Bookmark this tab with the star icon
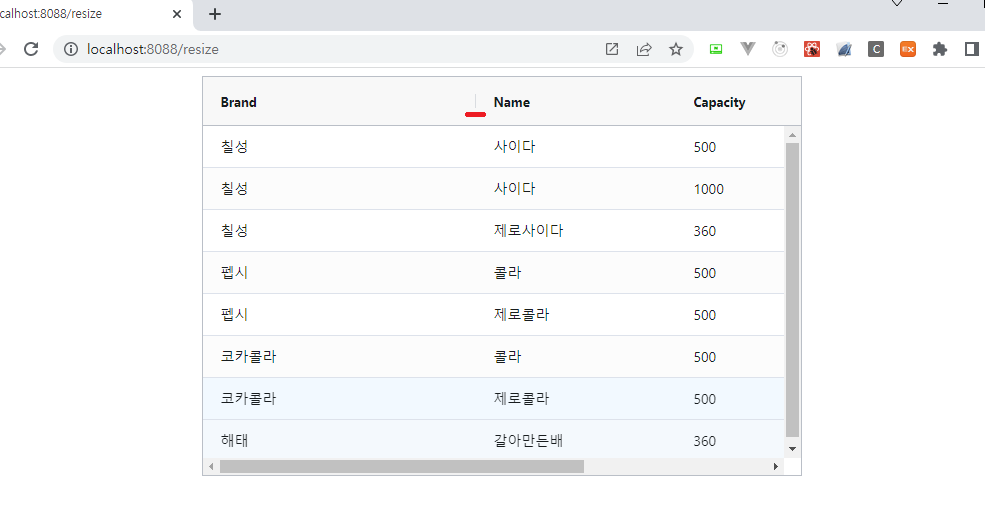 pyautogui.click(x=676, y=49)
